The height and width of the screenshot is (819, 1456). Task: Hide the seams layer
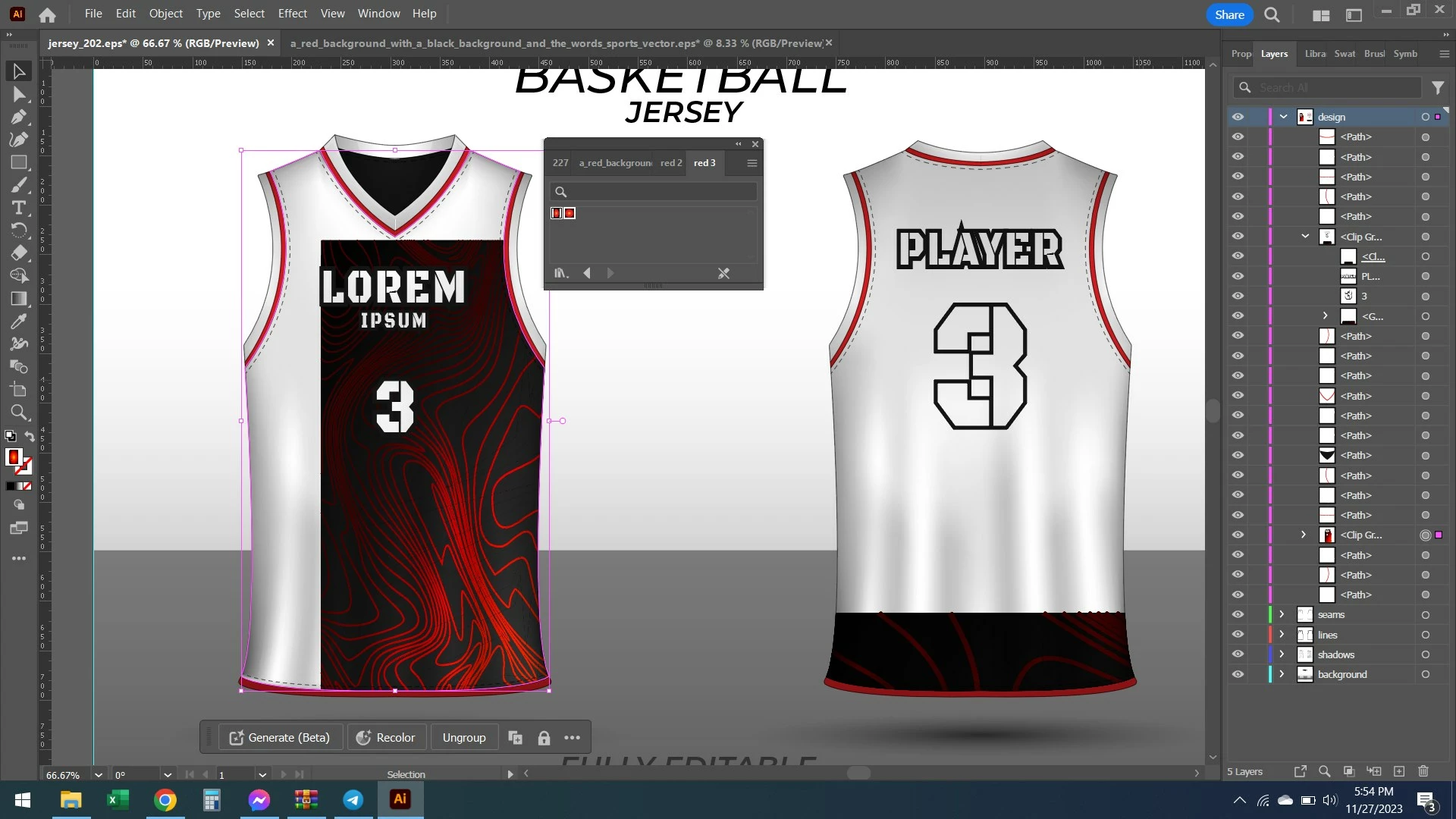click(1238, 615)
